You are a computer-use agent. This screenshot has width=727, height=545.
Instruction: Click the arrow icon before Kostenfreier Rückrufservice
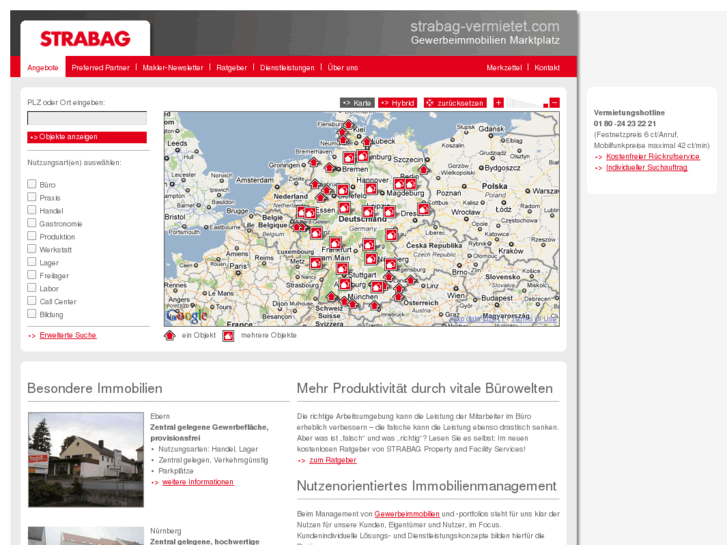[x=599, y=157]
